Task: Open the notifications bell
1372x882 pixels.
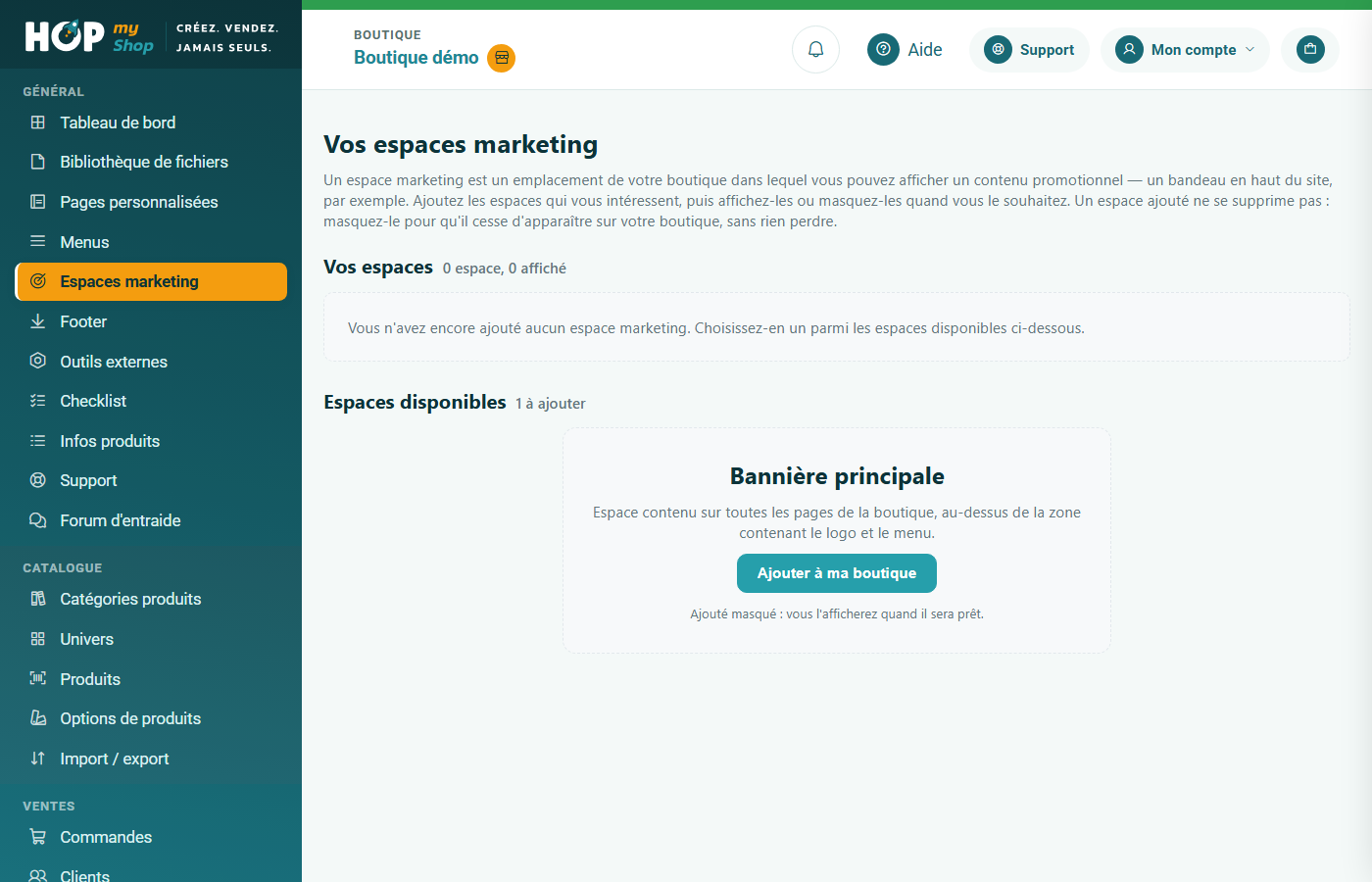Action: pyautogui.click(x=815, y=49)
